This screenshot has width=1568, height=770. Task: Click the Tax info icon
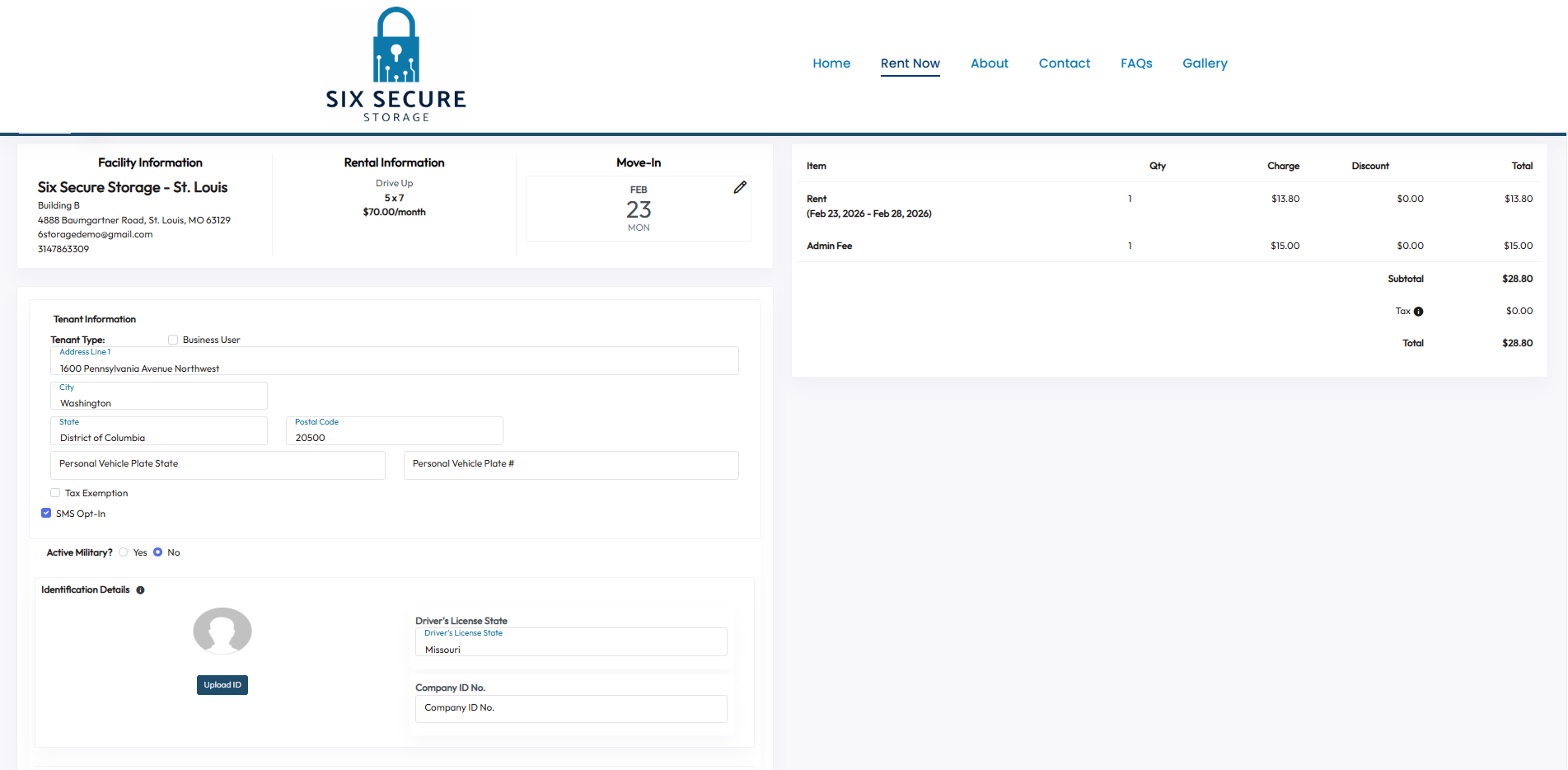(x=1418, y=312)
